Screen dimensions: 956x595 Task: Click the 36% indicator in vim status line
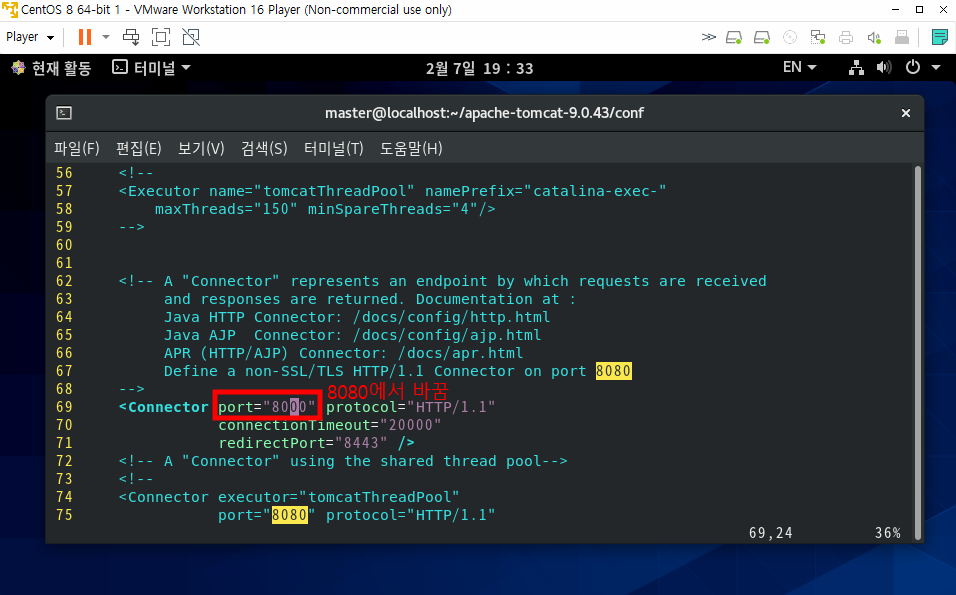pos(888,533)
